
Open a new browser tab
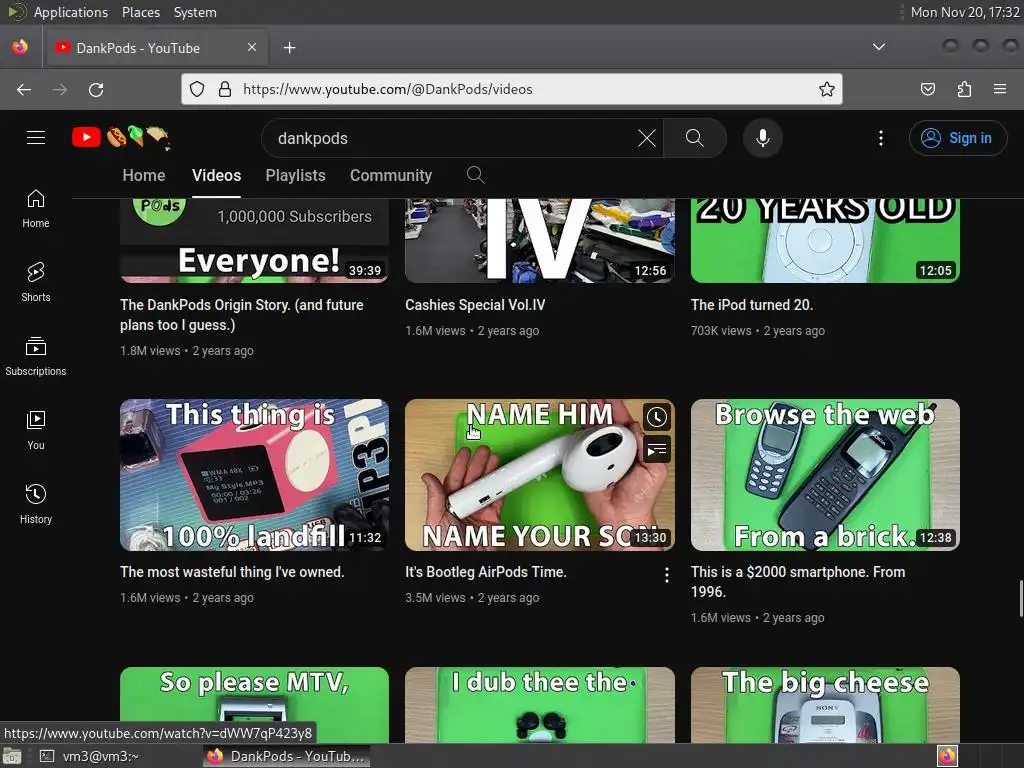coord(289,48)
